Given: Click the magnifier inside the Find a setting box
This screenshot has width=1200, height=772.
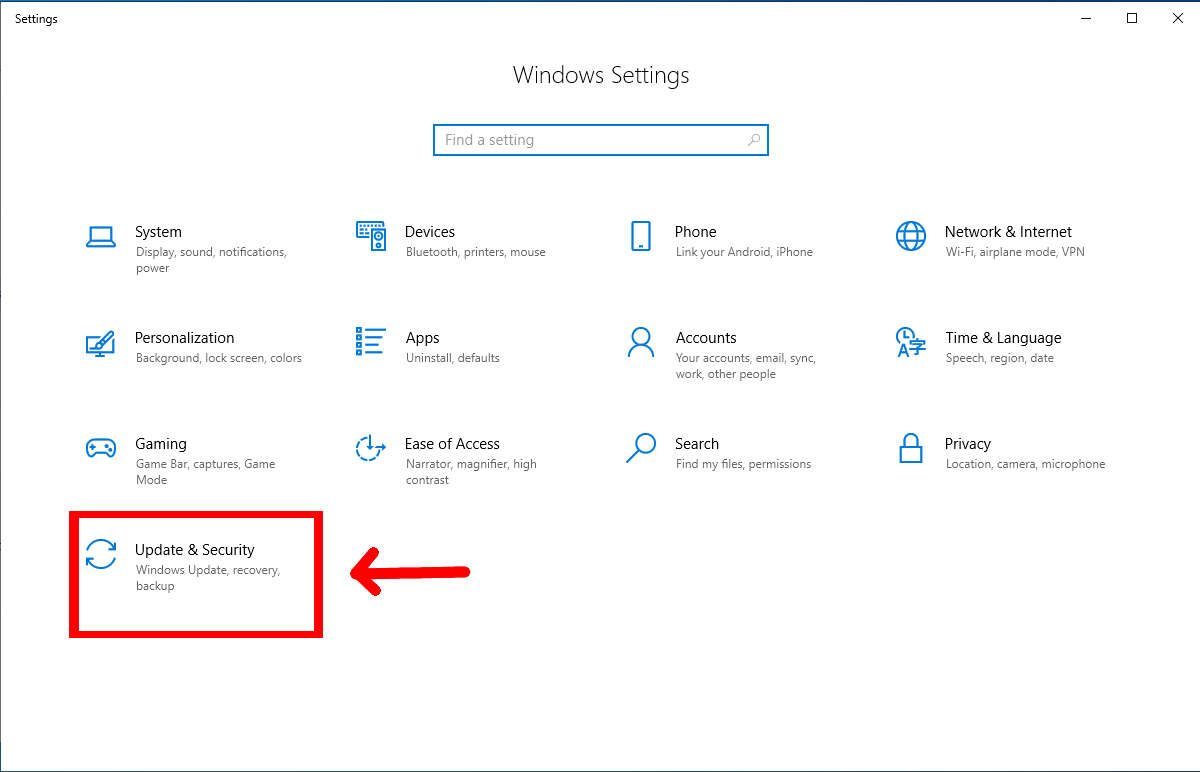Looking at the screenshot, I should tap(754, 140).
